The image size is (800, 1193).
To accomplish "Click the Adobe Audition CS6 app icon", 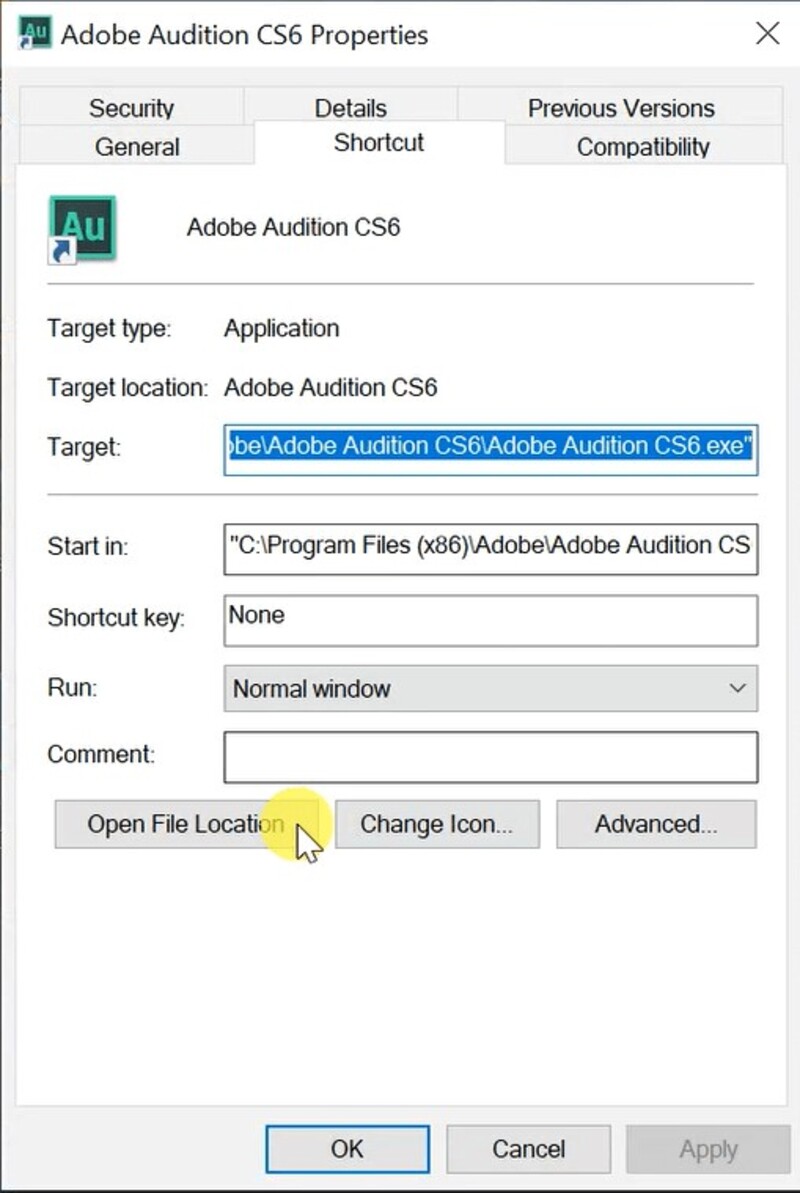I will click(x=80, y=226).
